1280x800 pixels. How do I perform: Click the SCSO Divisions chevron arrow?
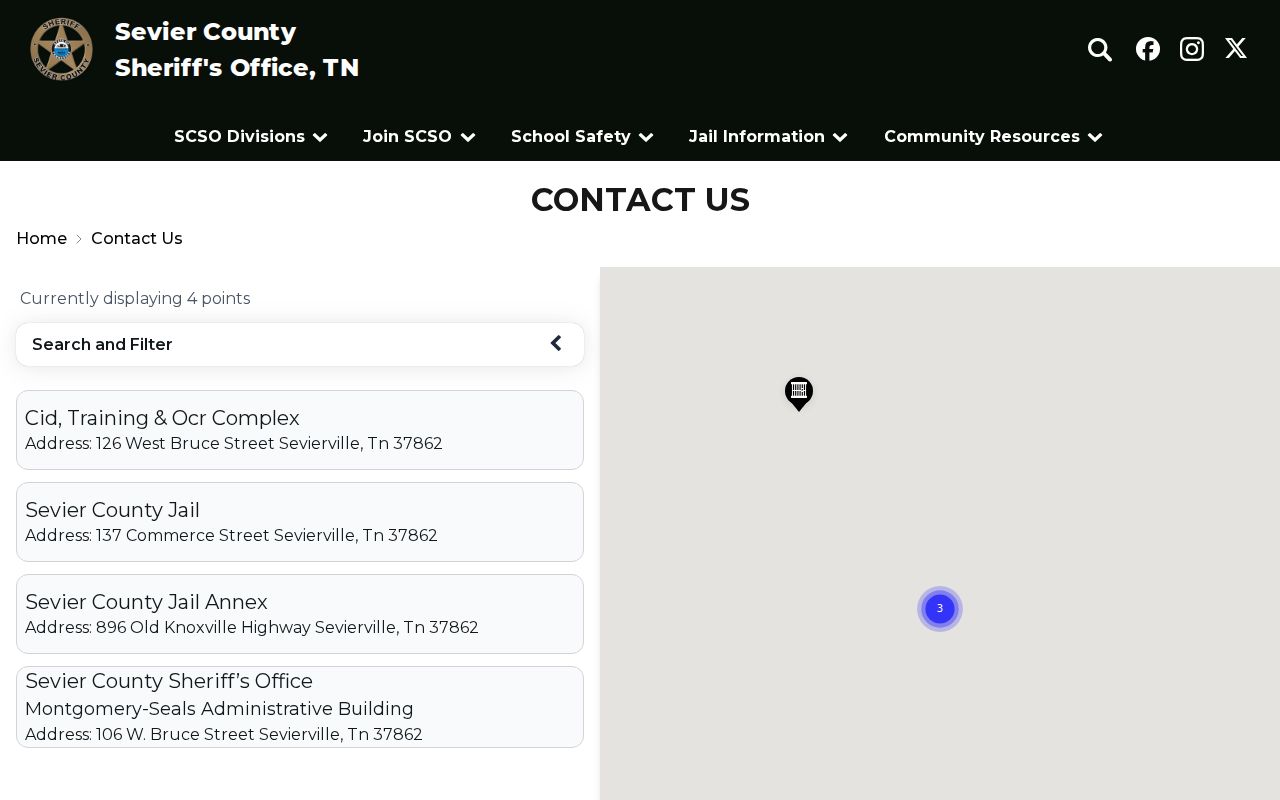click(x=320, y=137)
